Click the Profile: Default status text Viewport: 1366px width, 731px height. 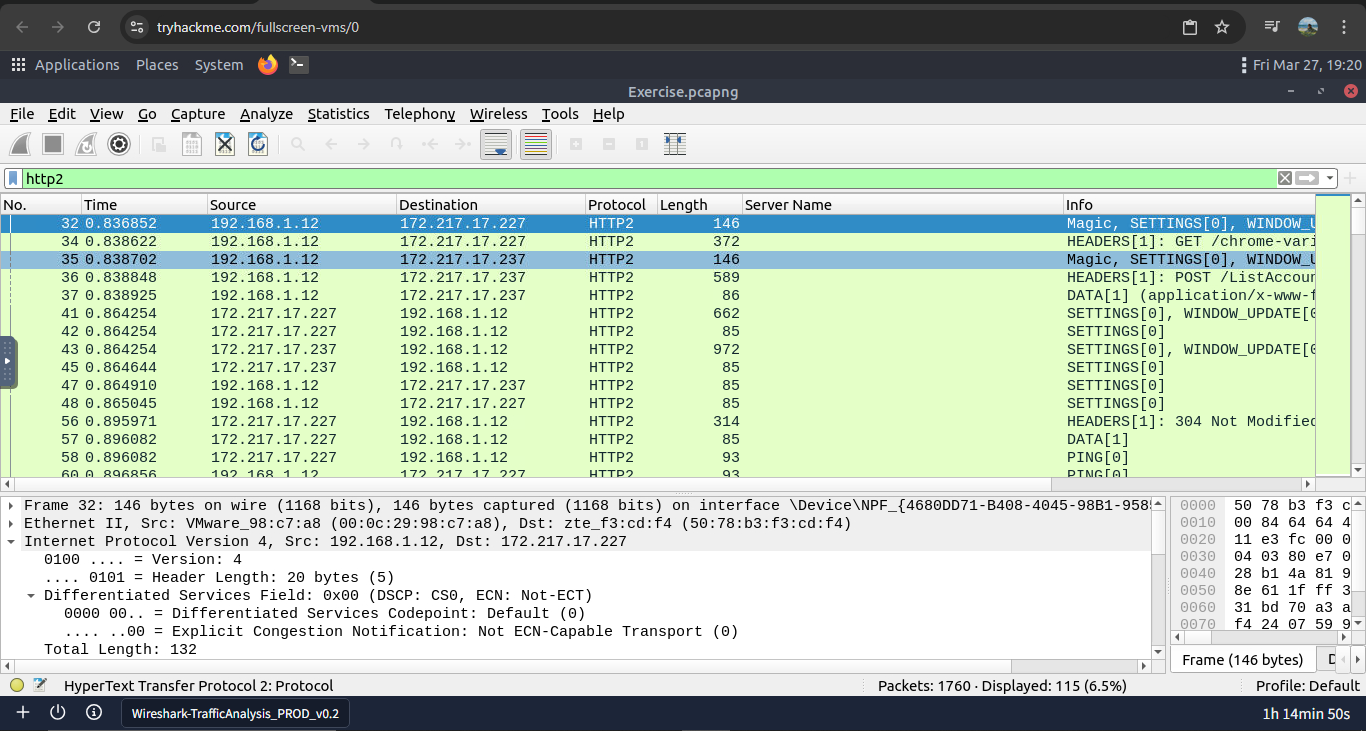1307,685
